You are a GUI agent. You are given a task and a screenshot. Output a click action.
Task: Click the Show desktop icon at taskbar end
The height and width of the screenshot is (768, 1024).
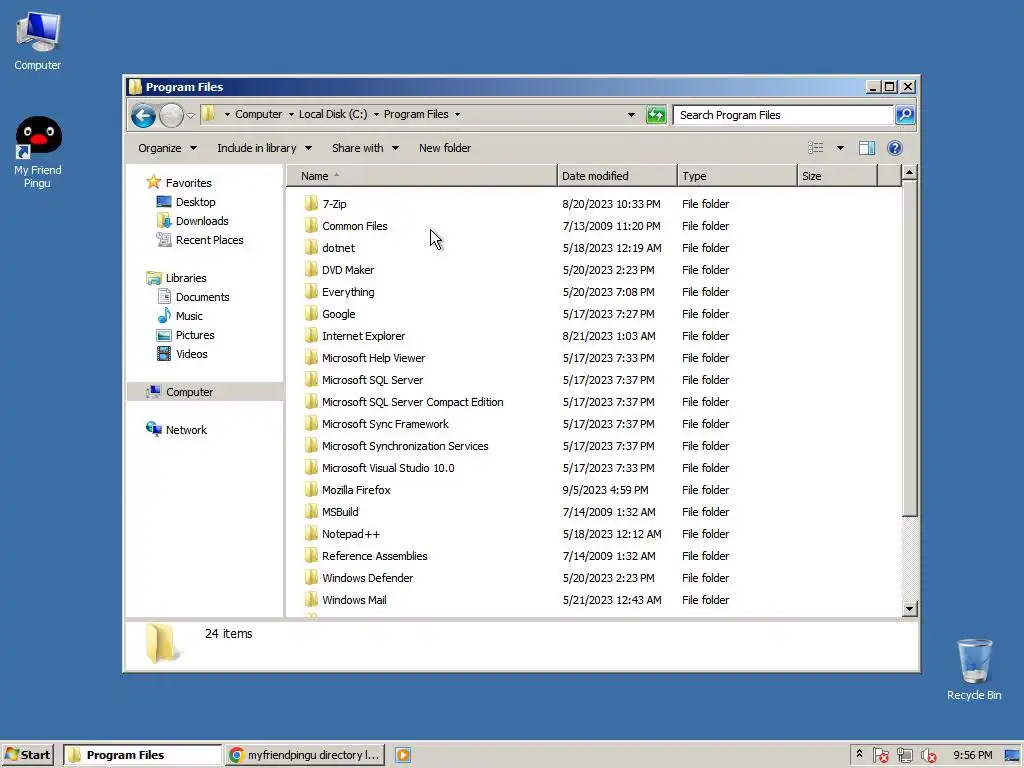point(1012,756)
